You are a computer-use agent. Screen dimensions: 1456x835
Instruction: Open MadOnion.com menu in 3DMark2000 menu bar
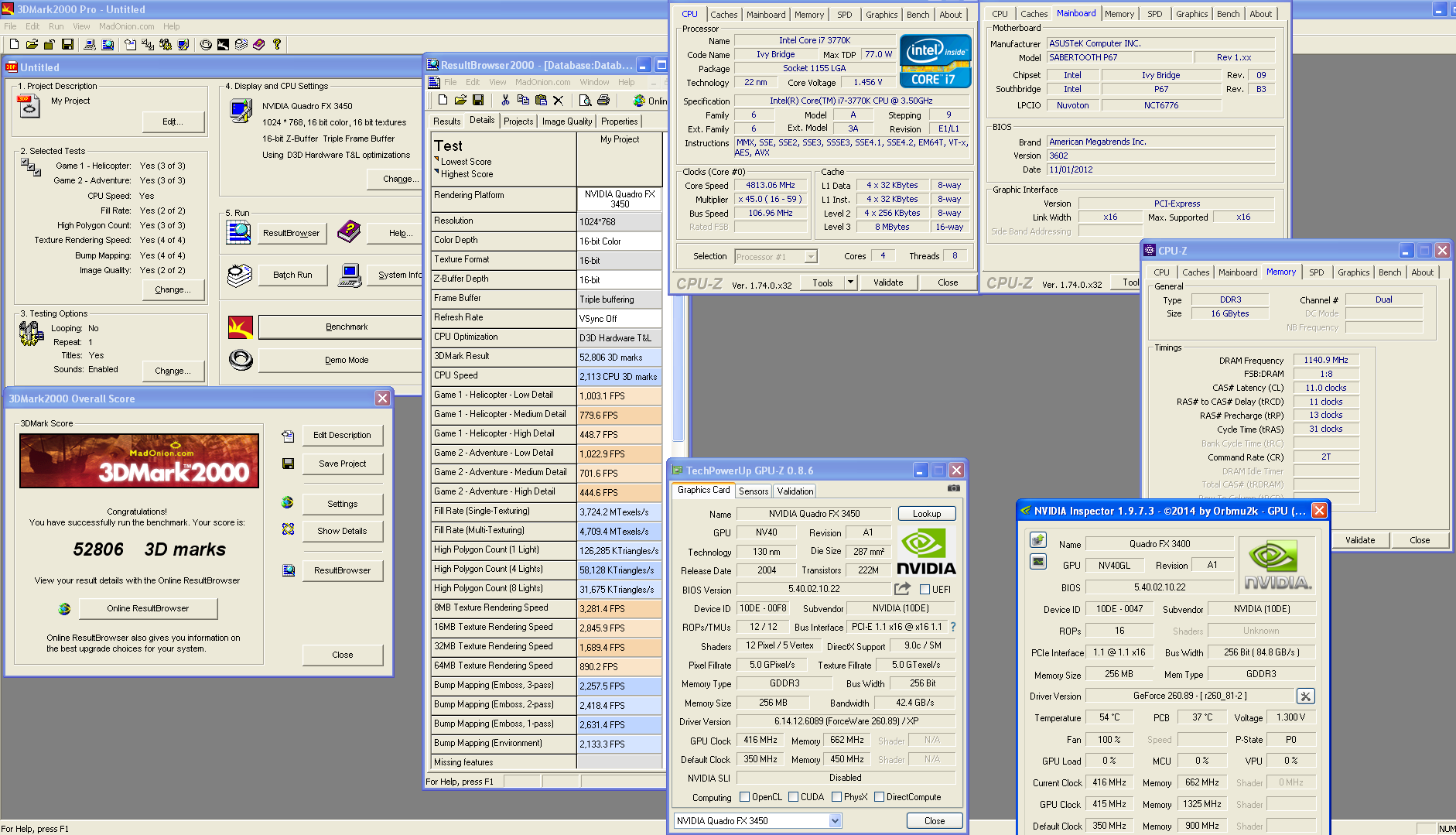[x=126, y=26]
